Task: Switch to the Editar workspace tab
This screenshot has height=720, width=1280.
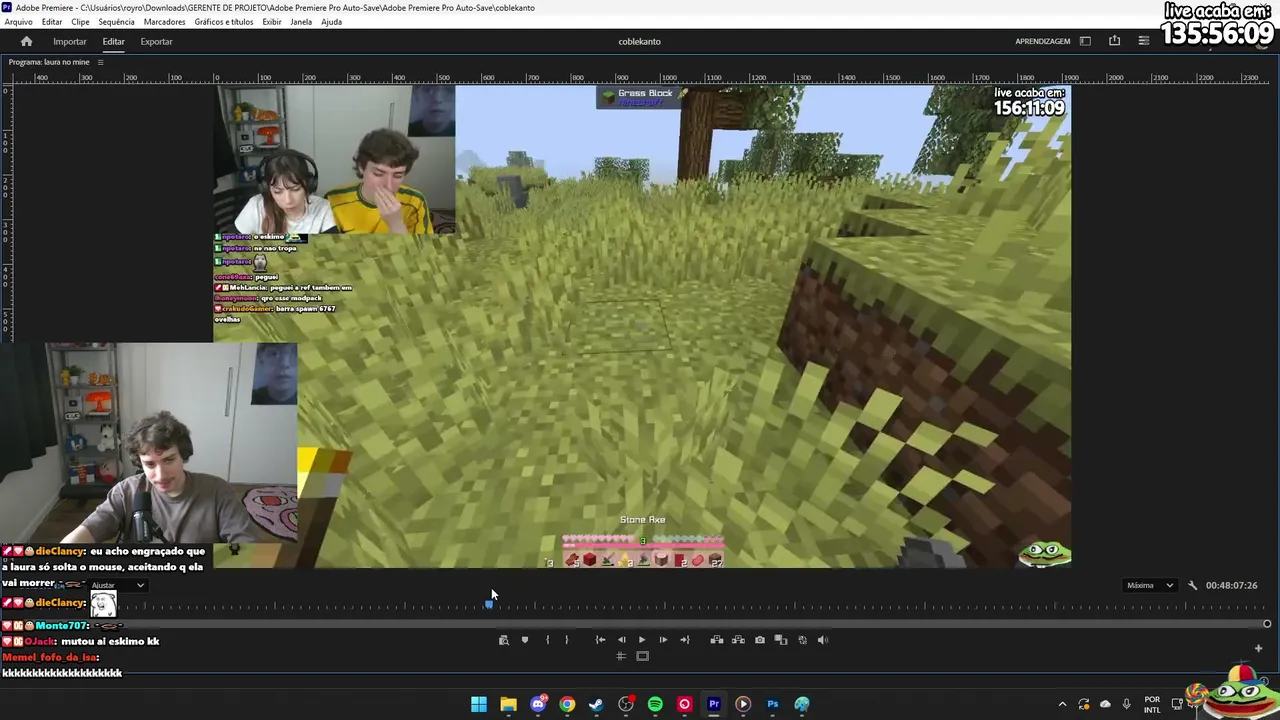Action: [113, 41]
